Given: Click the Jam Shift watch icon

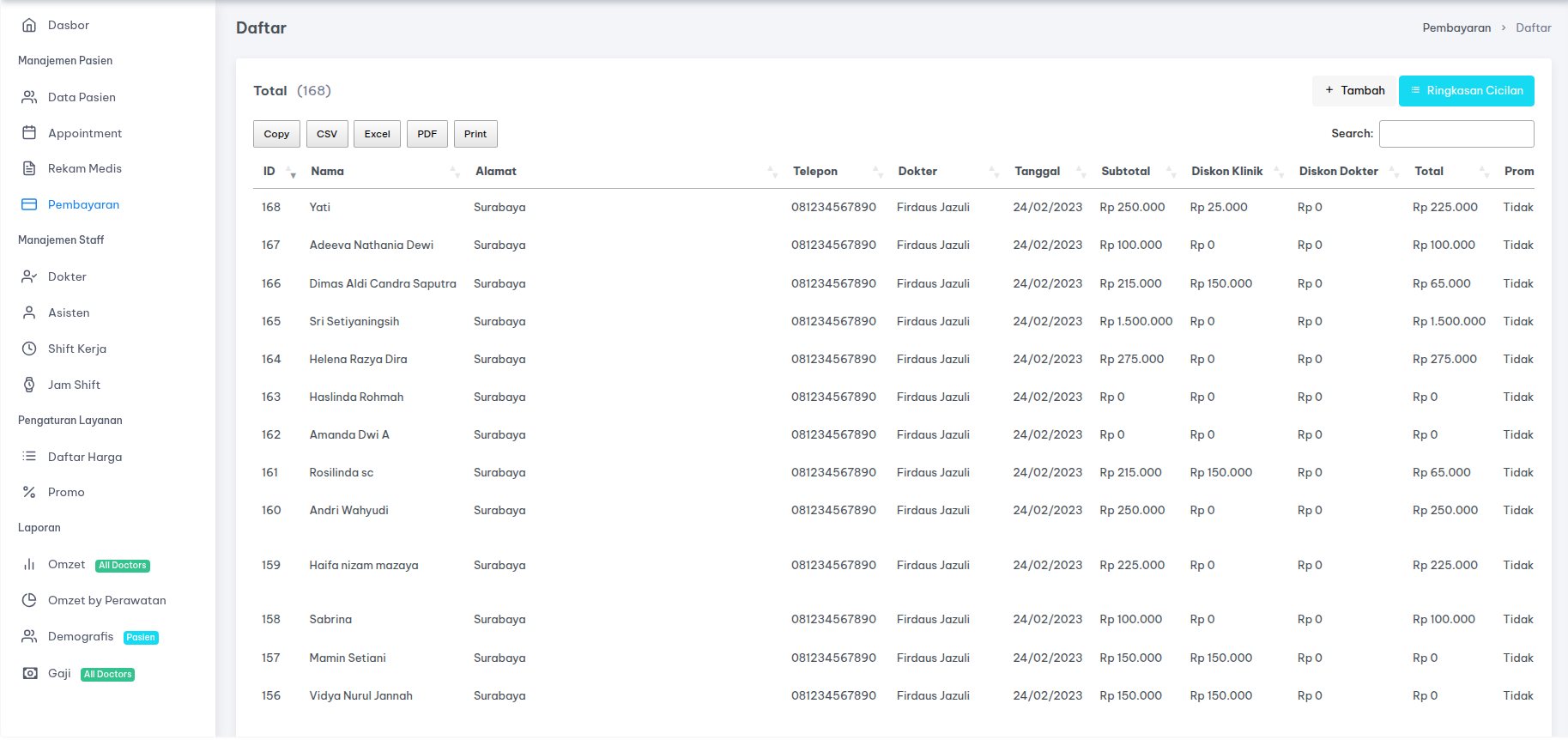Looking at the screenshot, I should (x=29, y=385).
